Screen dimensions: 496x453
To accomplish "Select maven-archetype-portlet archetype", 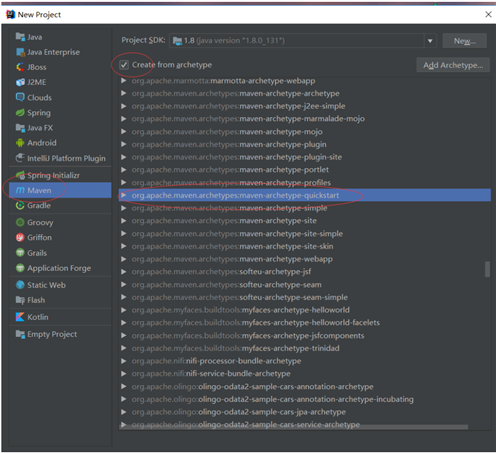I will [x=305, y=170].
